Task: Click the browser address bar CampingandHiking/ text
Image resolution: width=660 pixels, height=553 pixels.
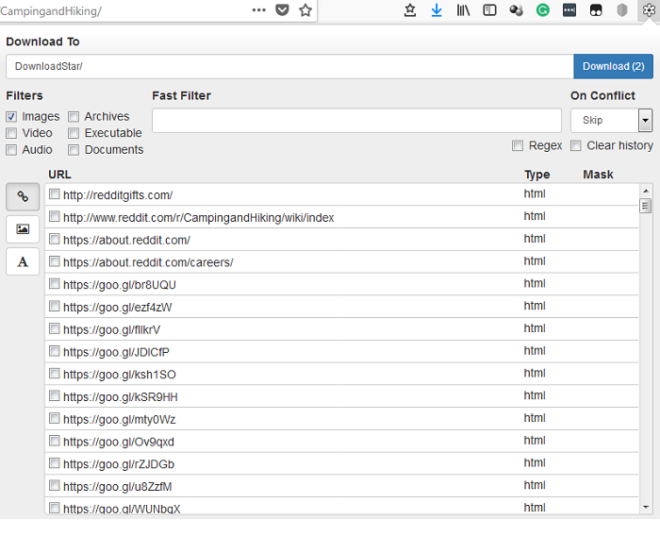Action: click(51, 11)
